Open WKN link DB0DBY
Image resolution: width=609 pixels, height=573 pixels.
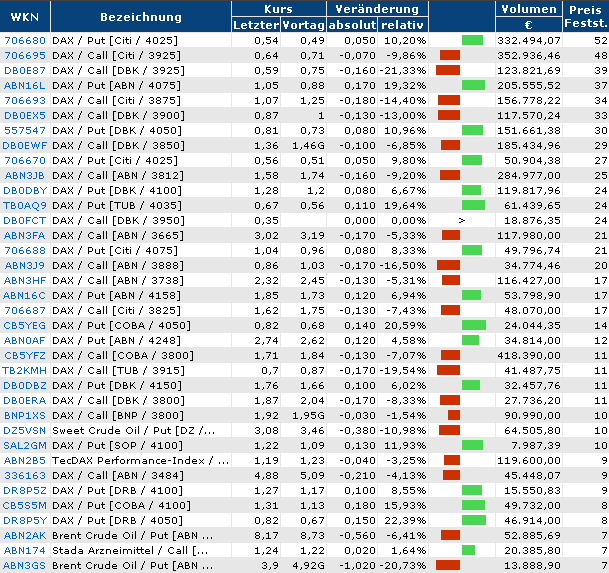pyautogui.click(x=25, y=191)
